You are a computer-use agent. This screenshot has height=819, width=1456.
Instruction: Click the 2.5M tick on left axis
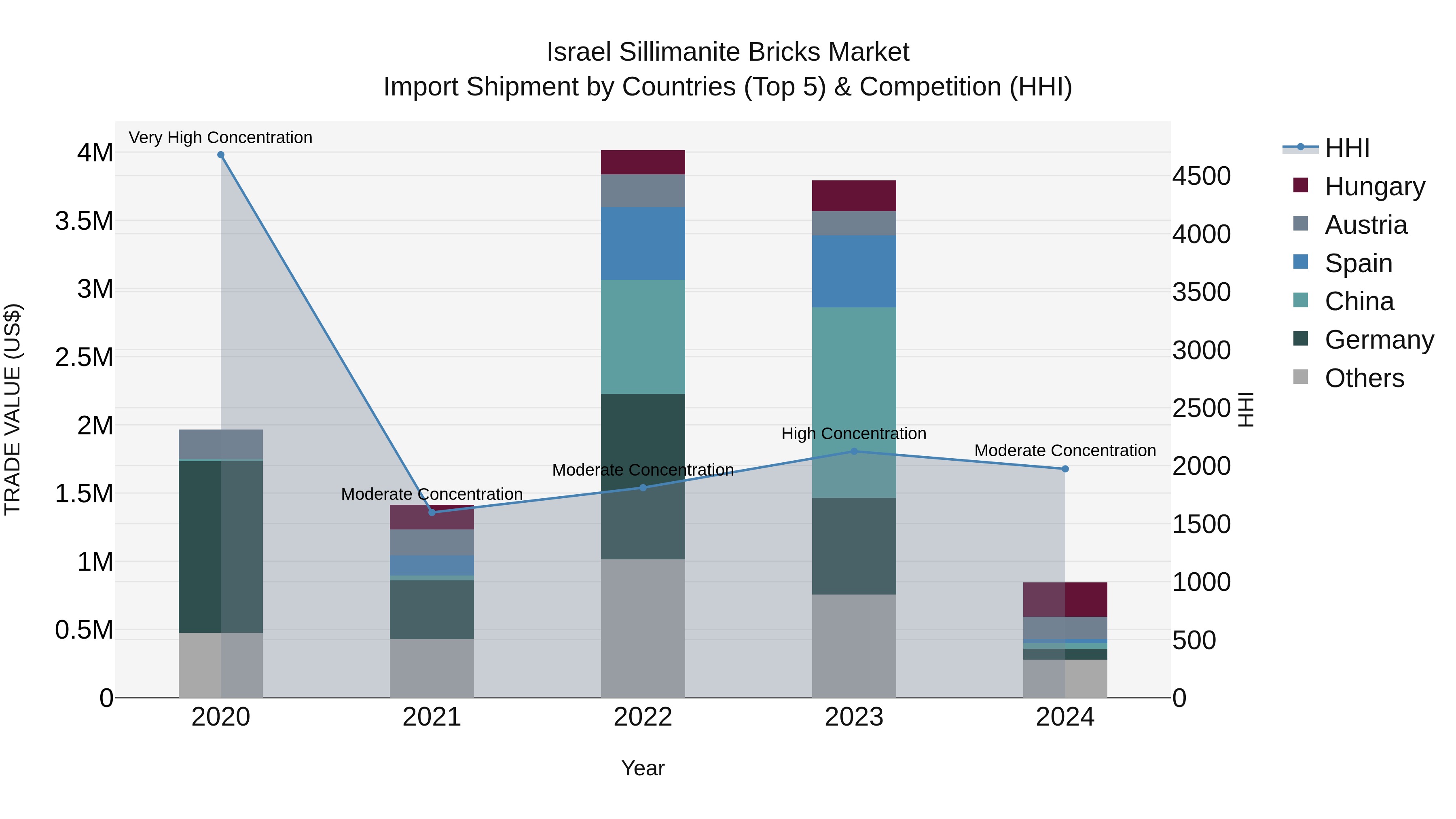tap(84, 357)
